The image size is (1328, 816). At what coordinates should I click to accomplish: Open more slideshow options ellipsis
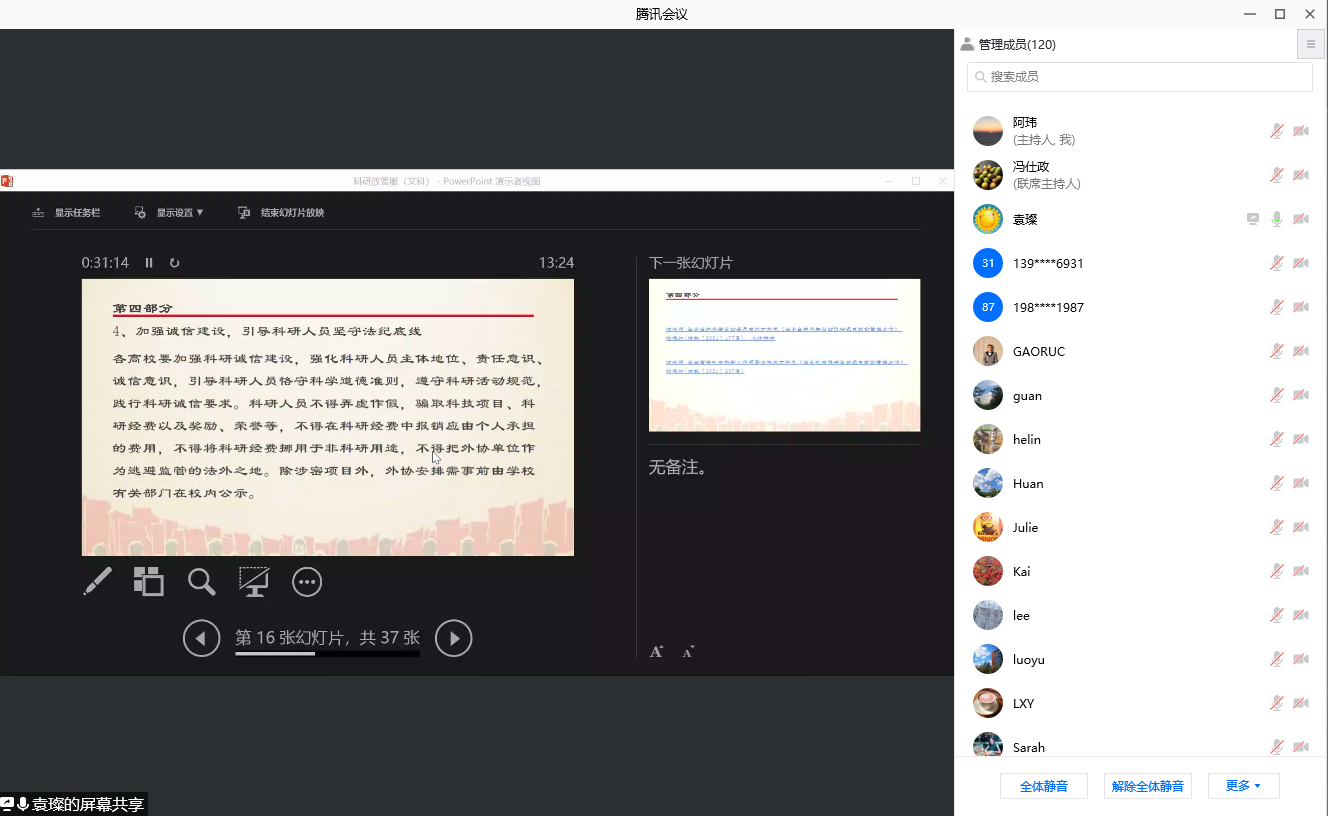(307, 582)
